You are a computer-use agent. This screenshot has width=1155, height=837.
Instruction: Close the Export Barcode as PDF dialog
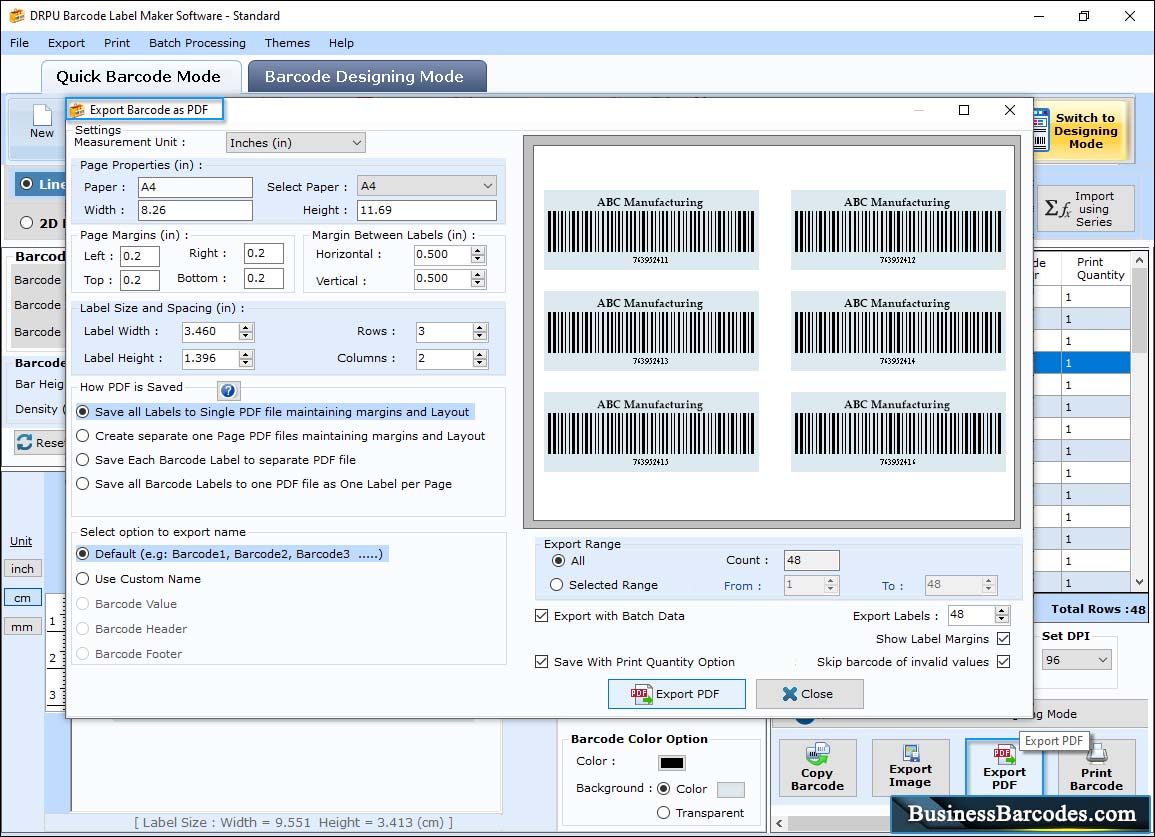[x=1010, y=110]
